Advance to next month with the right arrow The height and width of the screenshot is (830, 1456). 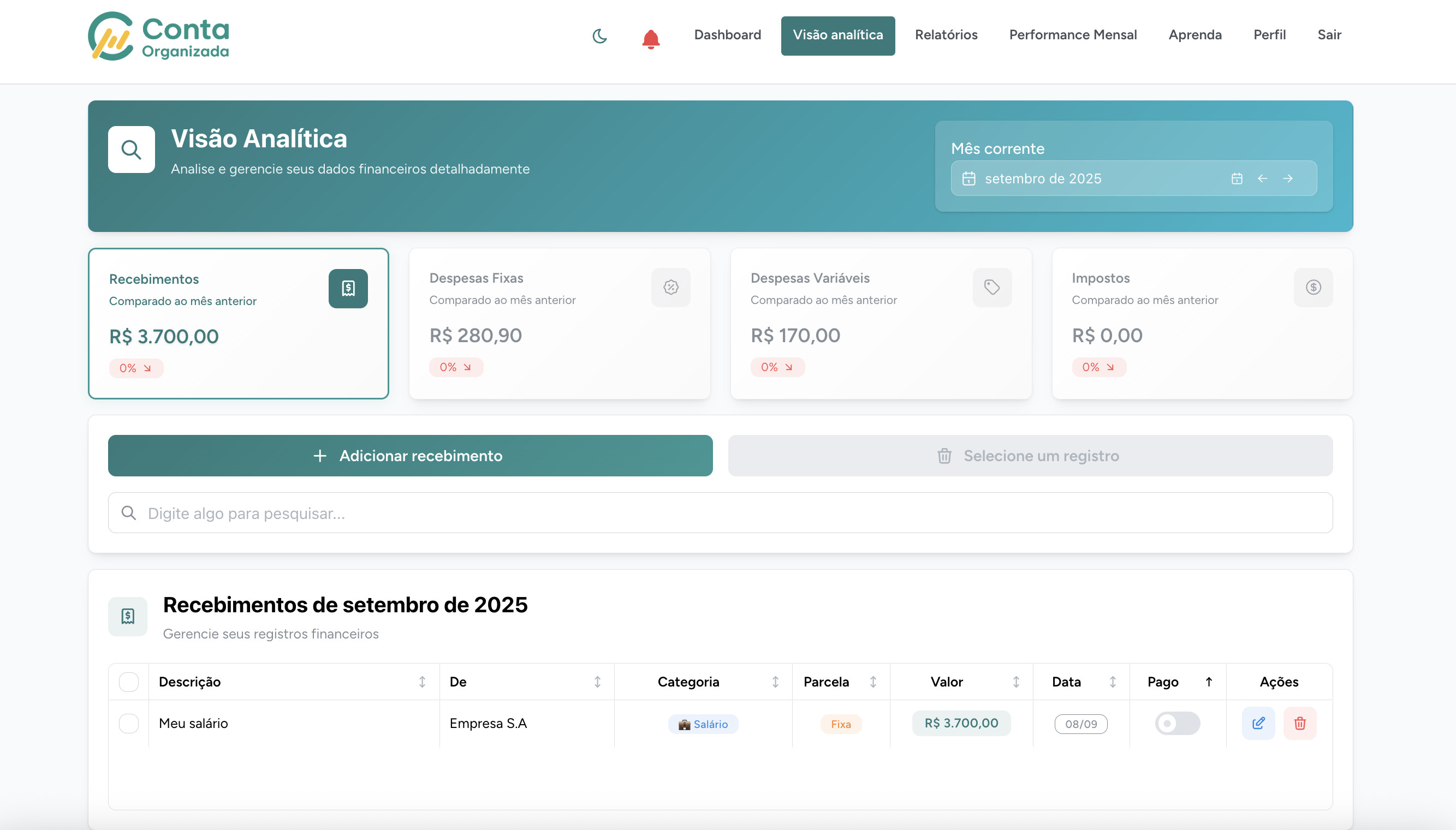click(x=1289, y=178)
